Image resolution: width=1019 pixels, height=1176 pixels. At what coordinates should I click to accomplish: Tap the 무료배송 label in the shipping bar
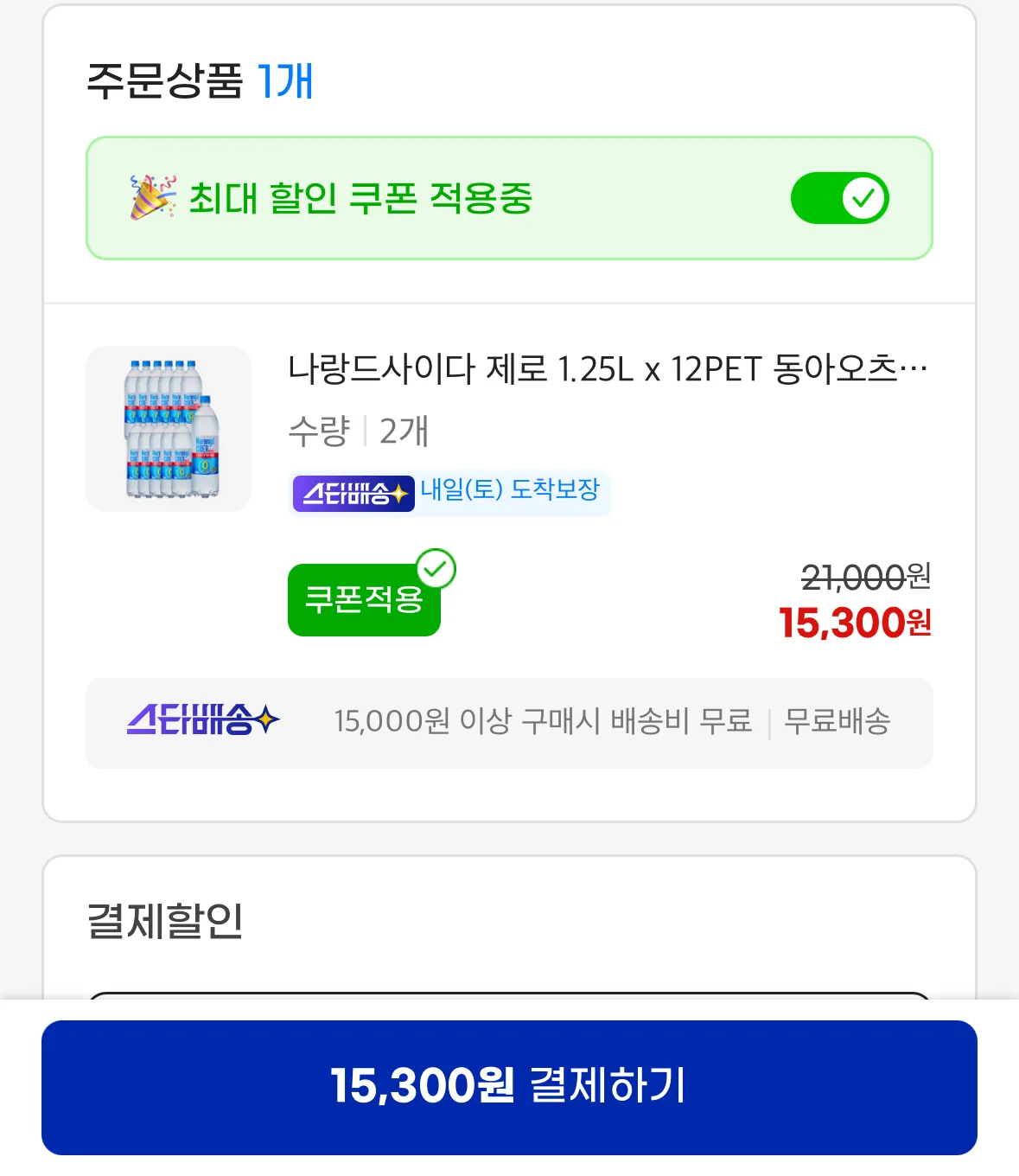coord(837,721)
